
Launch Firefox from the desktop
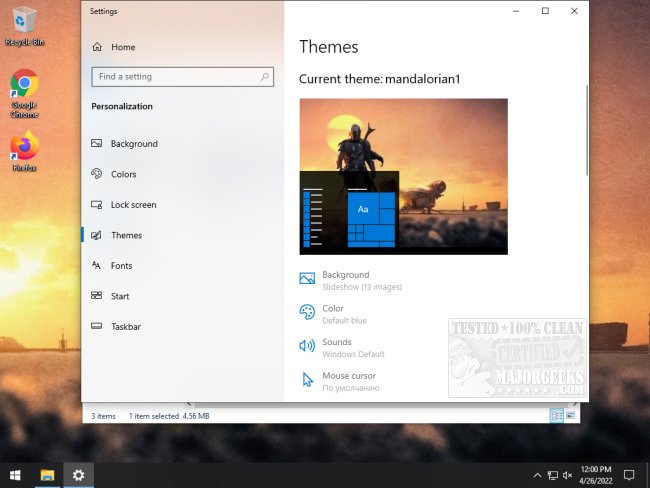click(24, 151)
